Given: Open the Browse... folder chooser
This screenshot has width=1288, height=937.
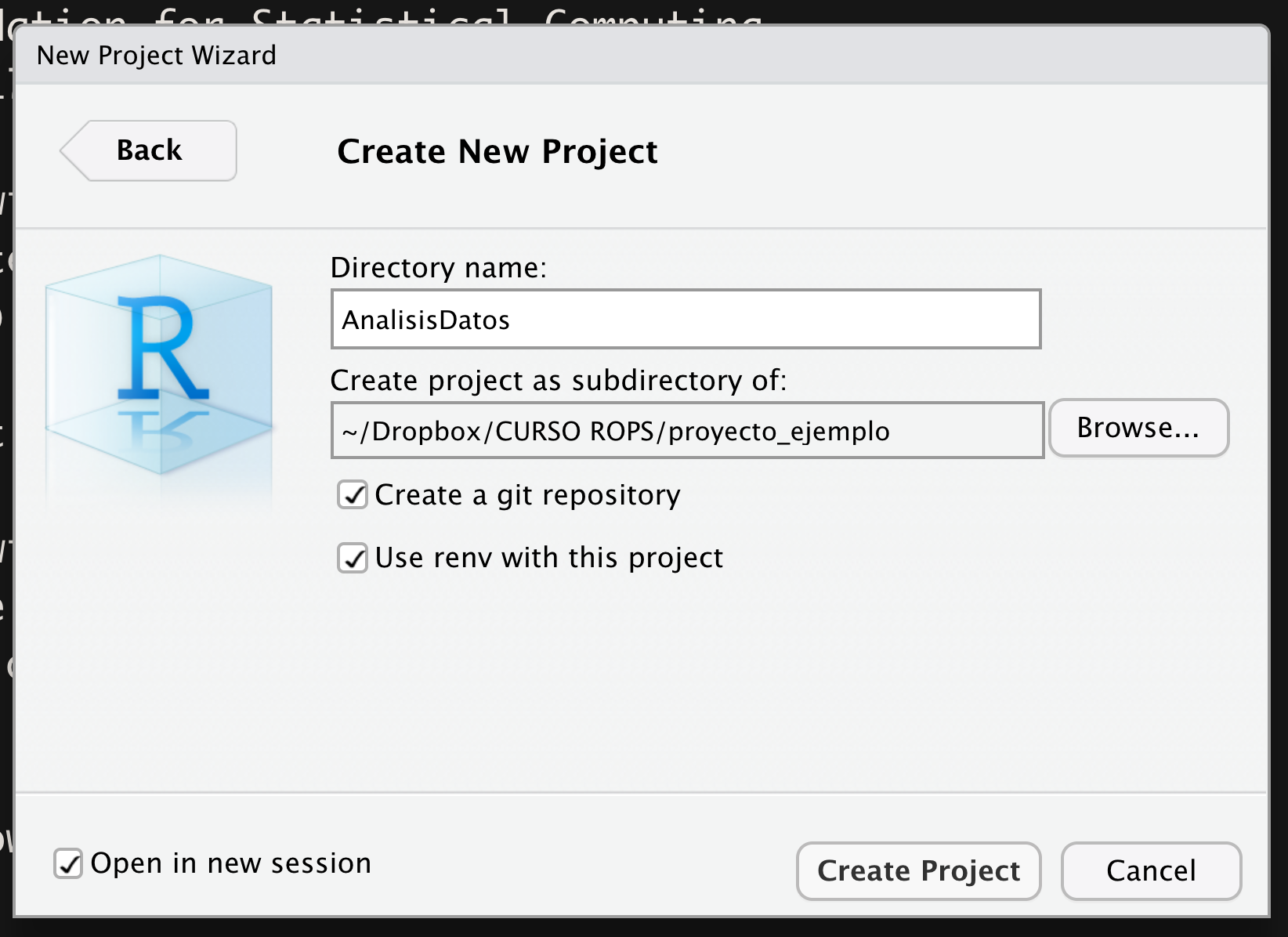Looking at the screenshot, I should (1138, 428).
